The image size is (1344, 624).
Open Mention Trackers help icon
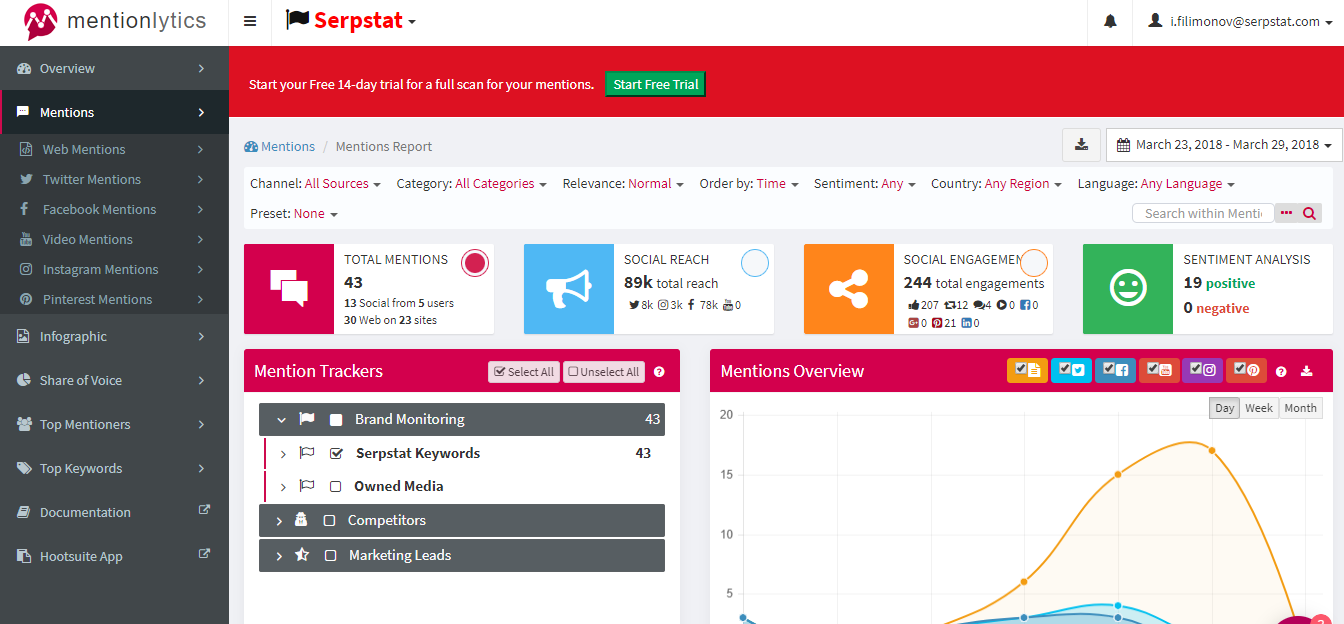click(659, 372)
